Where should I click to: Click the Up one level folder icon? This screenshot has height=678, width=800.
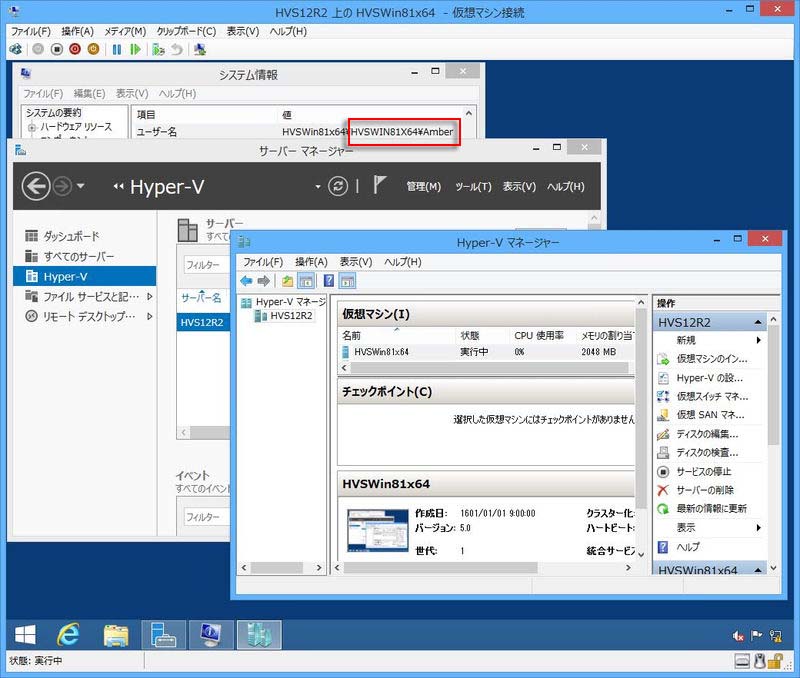287,281
